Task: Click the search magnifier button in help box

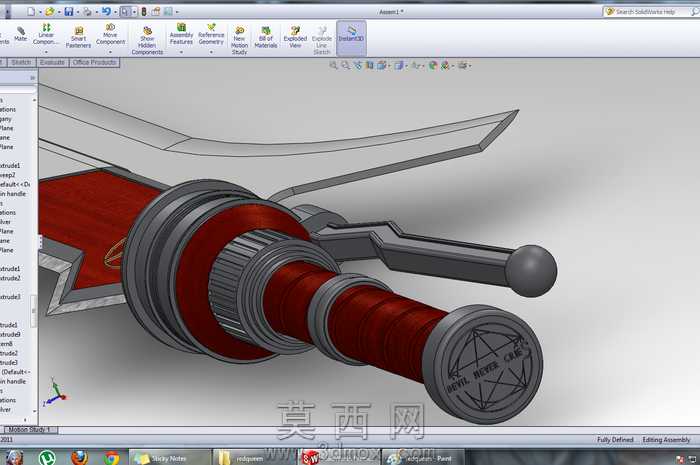Action: 695,12
